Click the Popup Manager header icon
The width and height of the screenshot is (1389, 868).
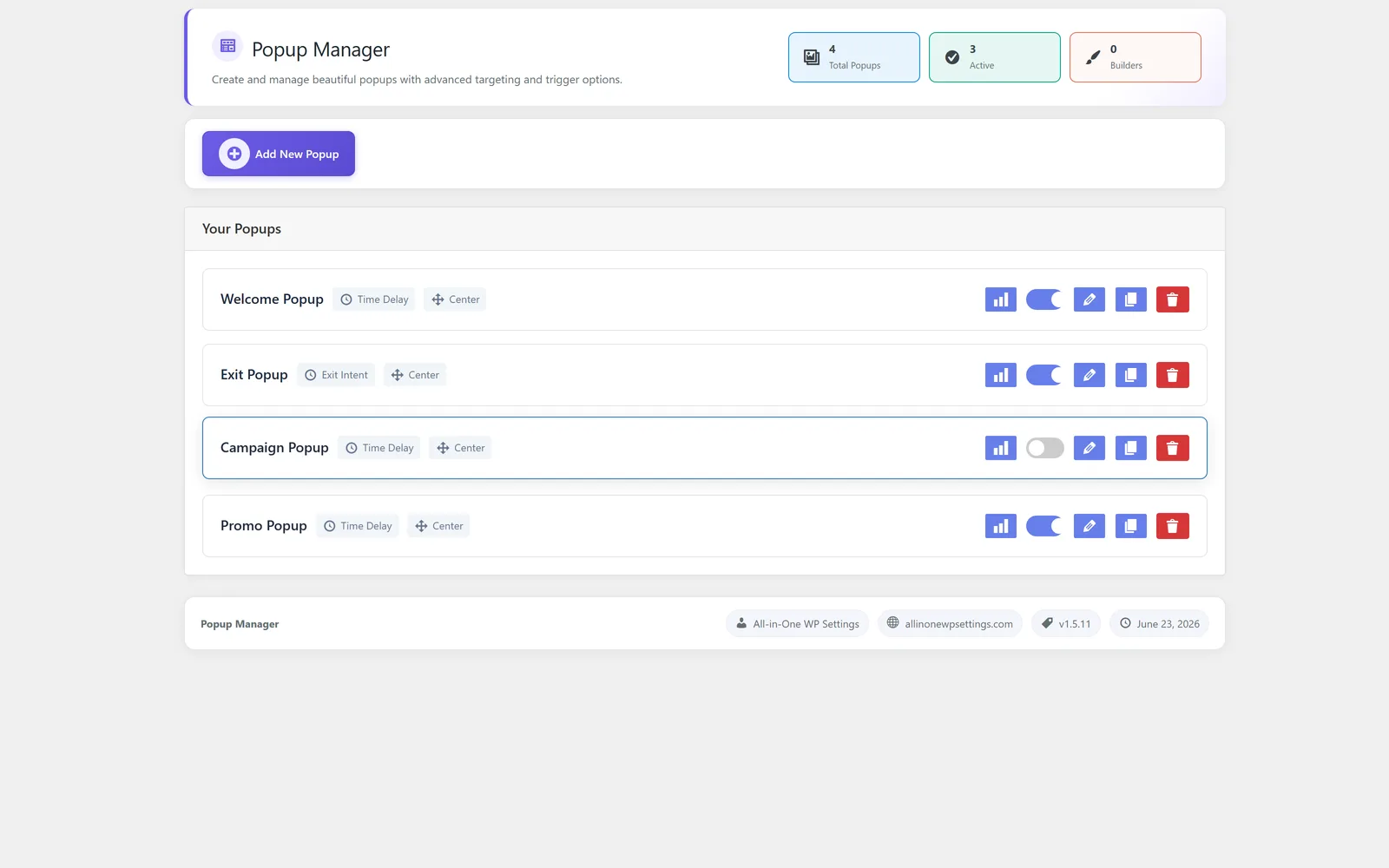point(227,46)
